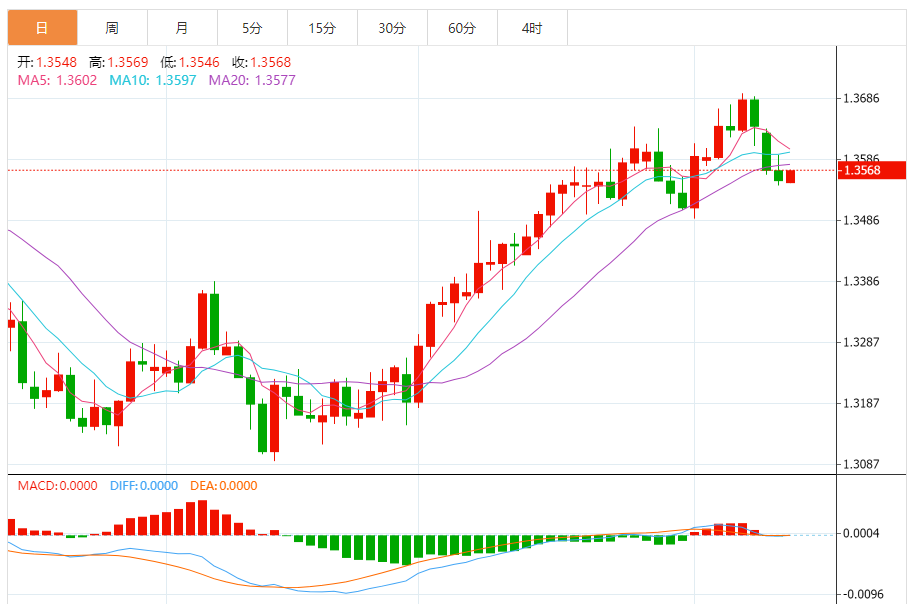The image size is (914, 604).
Task: Click the MA5: 1.3602 indicator label
Action: tap(57, 80)
